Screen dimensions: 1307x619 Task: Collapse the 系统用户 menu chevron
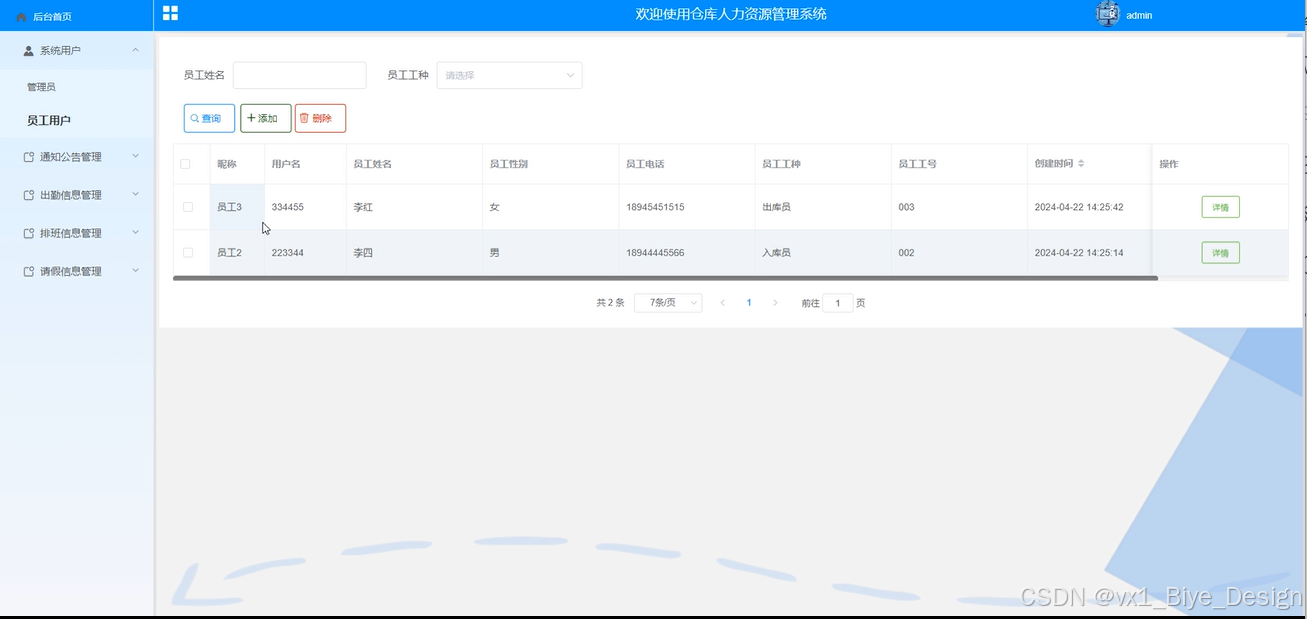point(136,50)
